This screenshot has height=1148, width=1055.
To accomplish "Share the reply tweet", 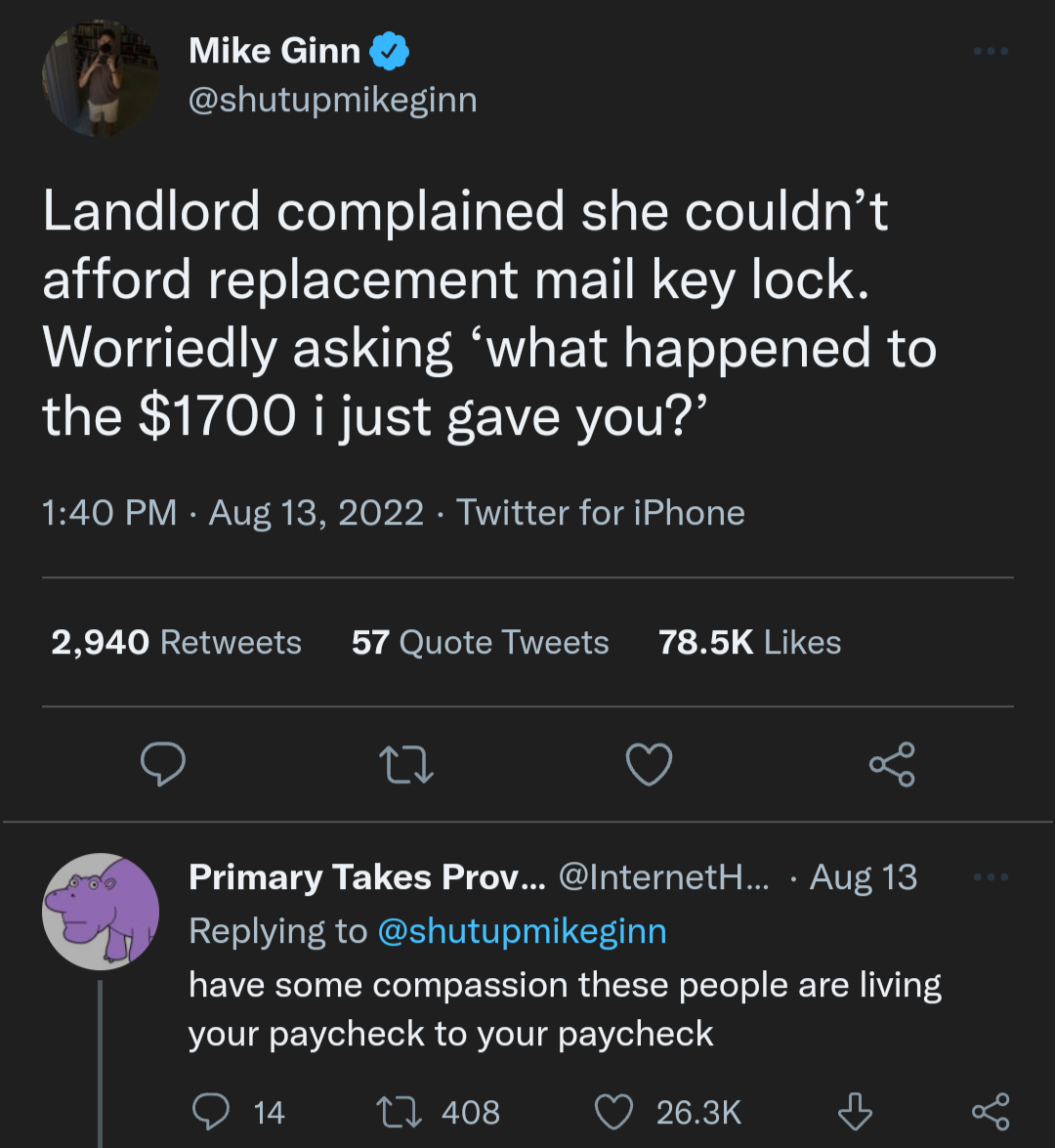I will point(990,1112).
